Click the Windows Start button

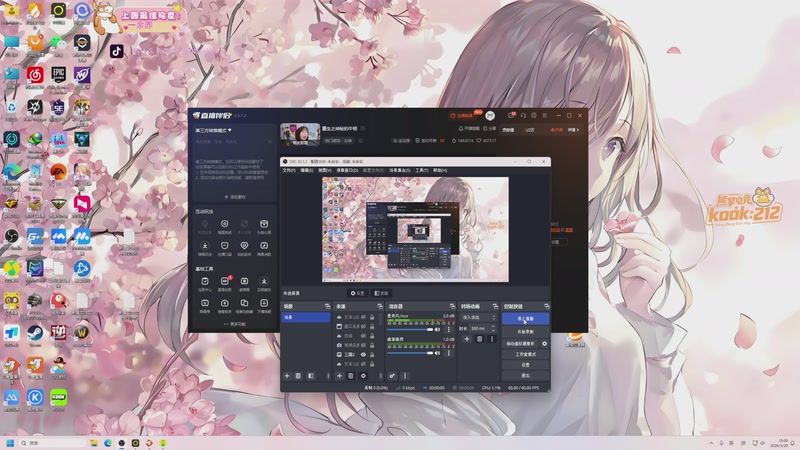pyautogui.click(x=10, y=443)
